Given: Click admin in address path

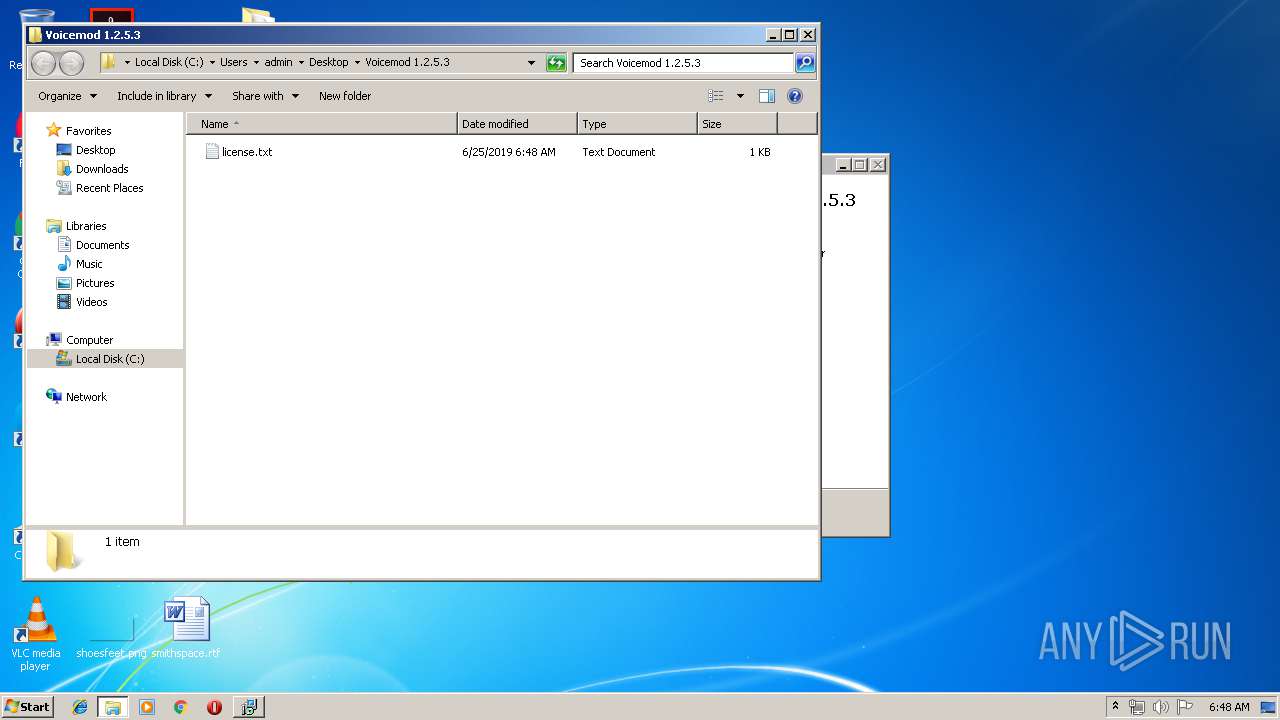Looking at the screenshot, I should 278,62.
